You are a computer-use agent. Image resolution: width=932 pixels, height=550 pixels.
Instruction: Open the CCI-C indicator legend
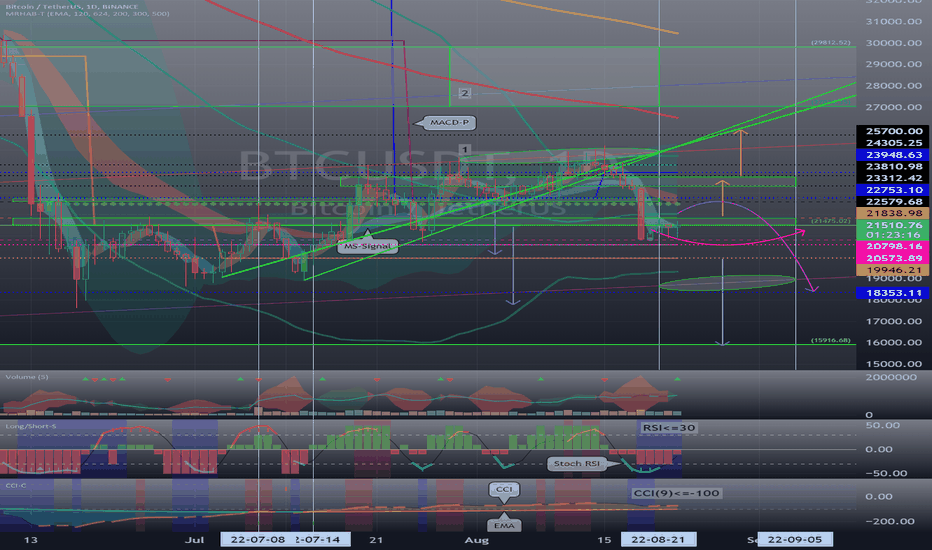(16, 486)
